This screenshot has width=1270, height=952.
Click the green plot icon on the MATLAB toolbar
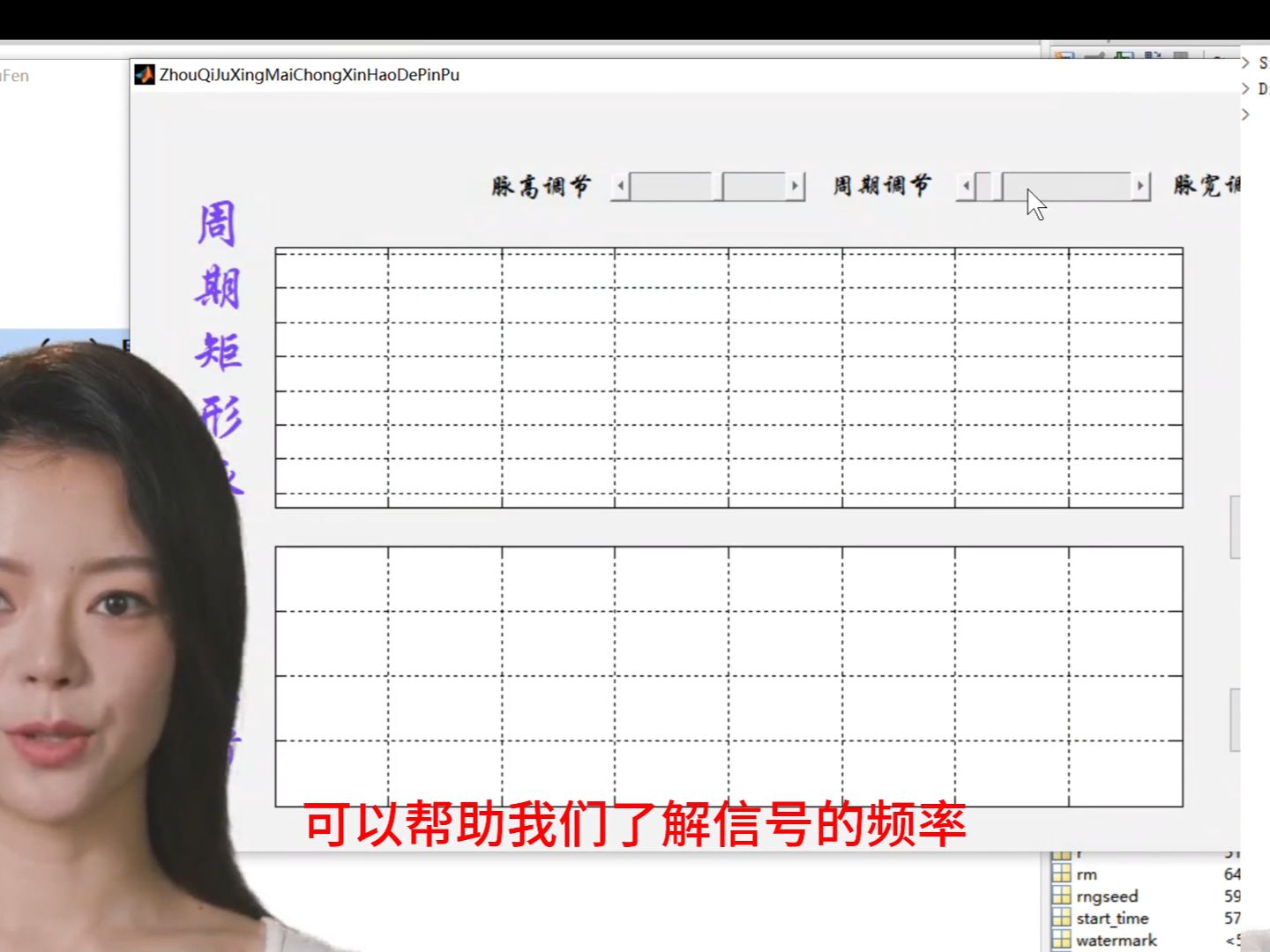tap(1123, 55)
